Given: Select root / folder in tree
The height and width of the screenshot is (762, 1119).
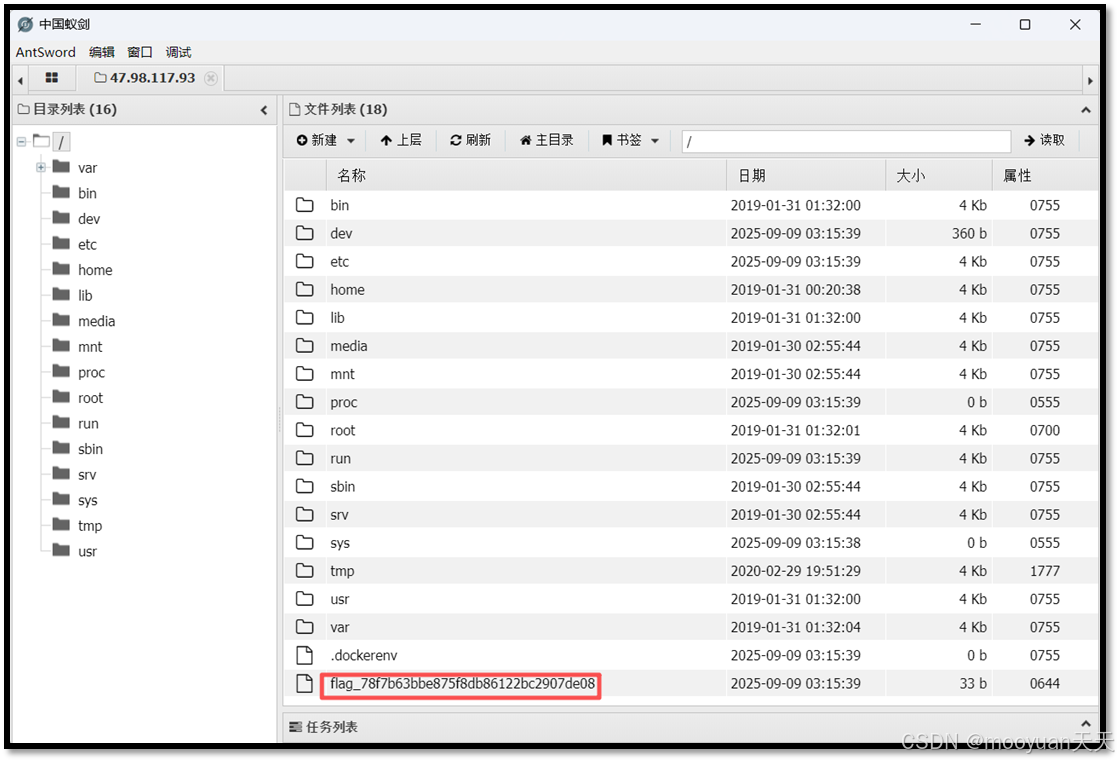Looking at the screenshot, I should (61, 141).
